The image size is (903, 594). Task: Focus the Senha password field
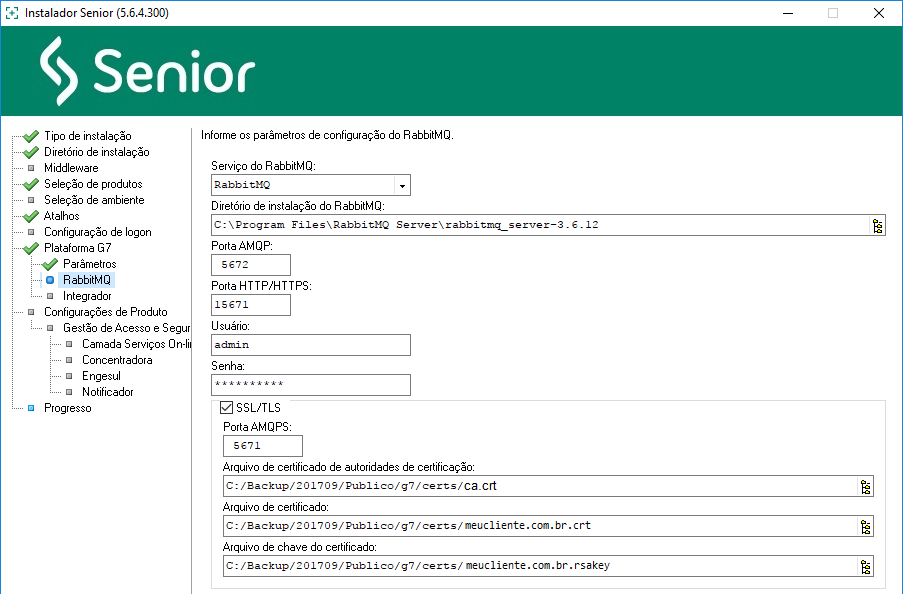[311, 385]
